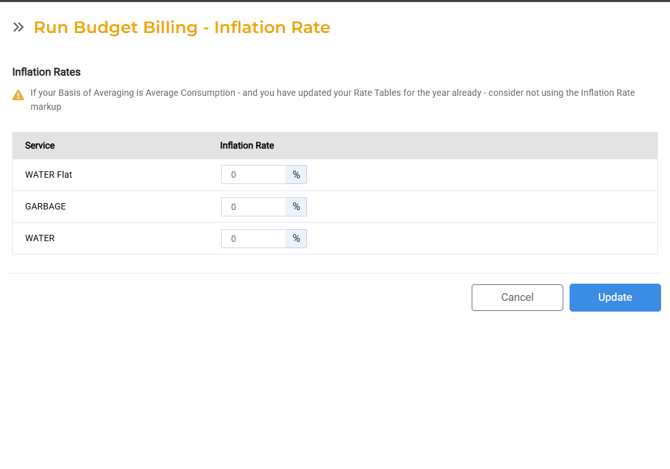Screen dimensions: 670x469
Task: Click the Inflation Rate column header
Action: [247, 146]
